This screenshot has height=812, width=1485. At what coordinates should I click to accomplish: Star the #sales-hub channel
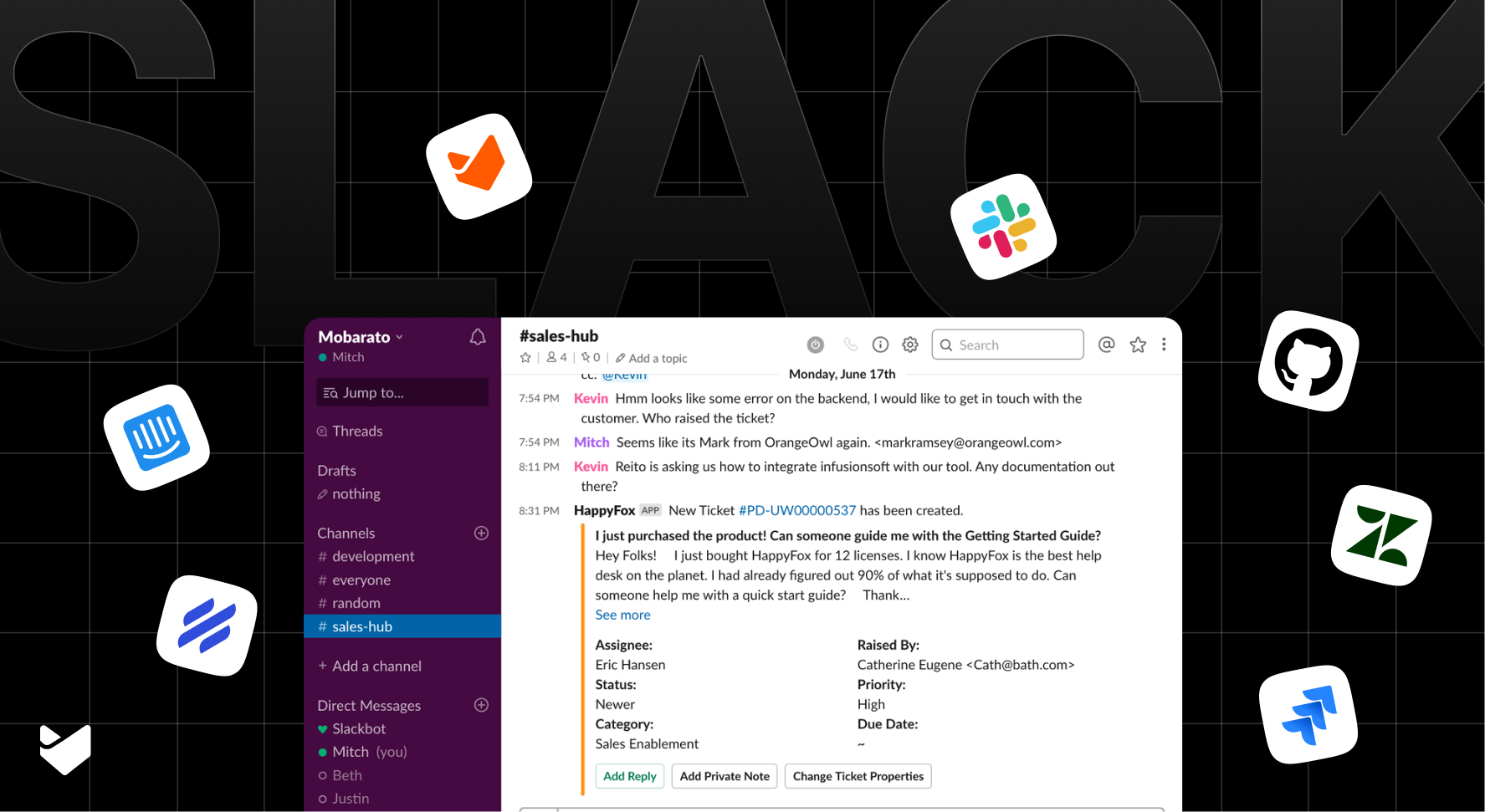pyautogui.click(x=525, y=357)
